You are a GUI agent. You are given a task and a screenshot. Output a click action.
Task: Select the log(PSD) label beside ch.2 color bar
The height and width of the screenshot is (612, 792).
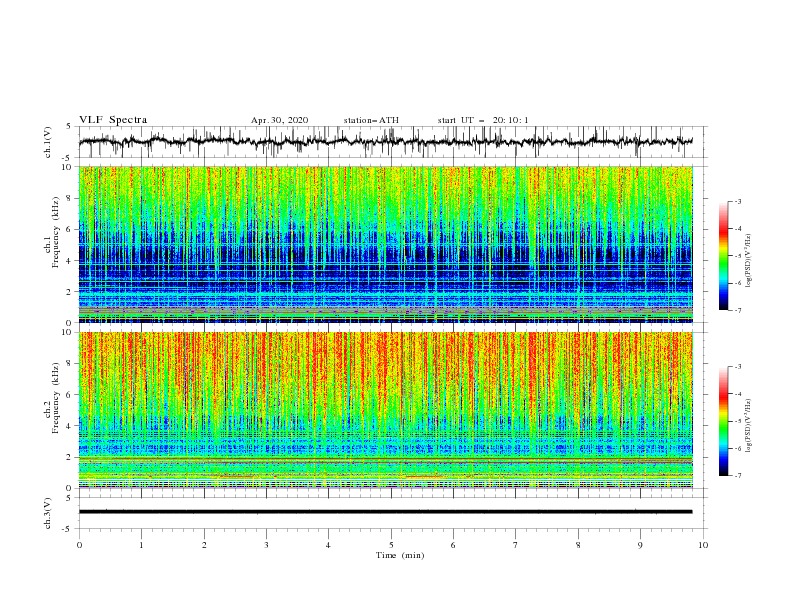(748, 425)
